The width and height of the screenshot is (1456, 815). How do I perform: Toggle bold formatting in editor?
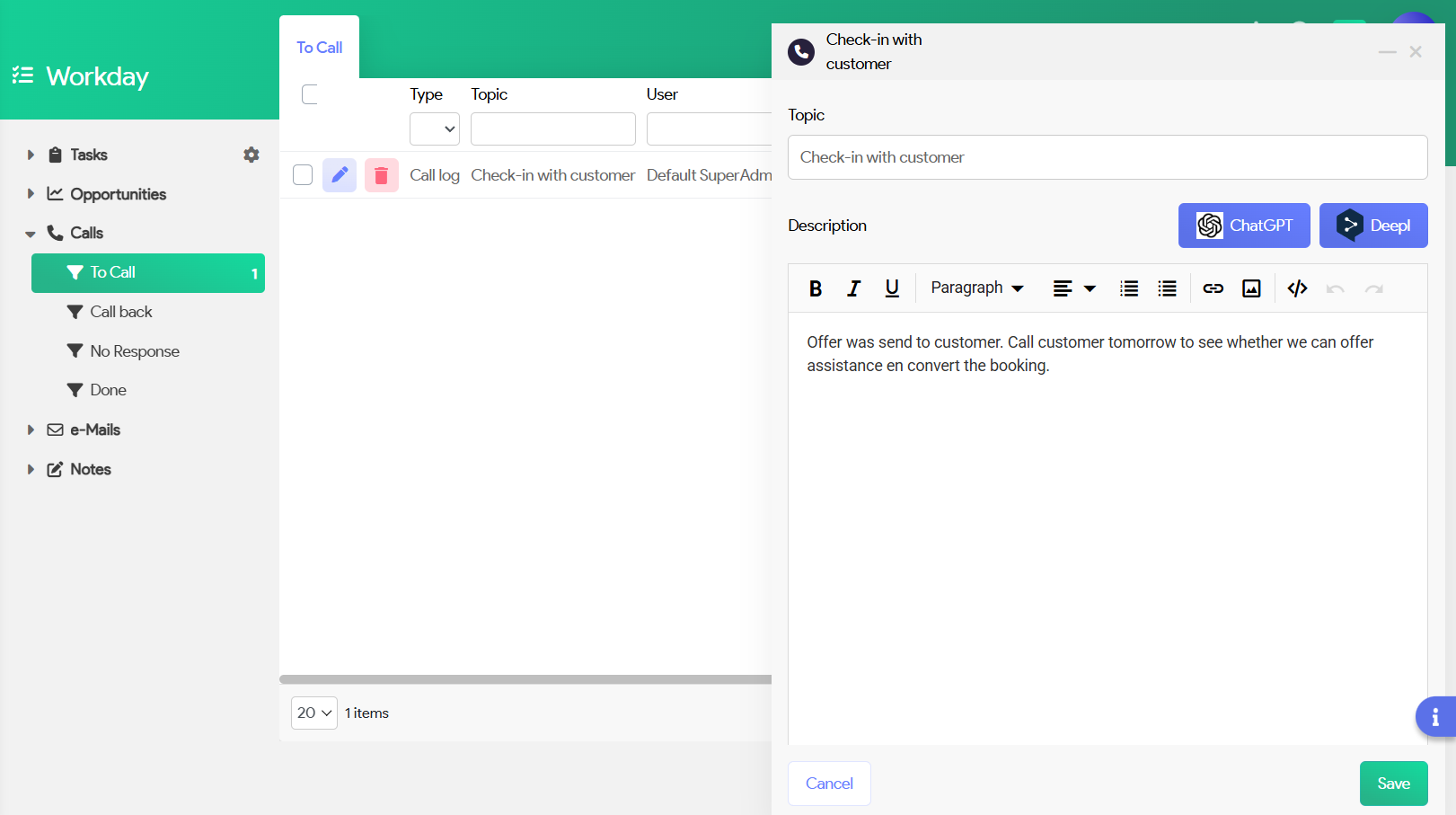815,288
